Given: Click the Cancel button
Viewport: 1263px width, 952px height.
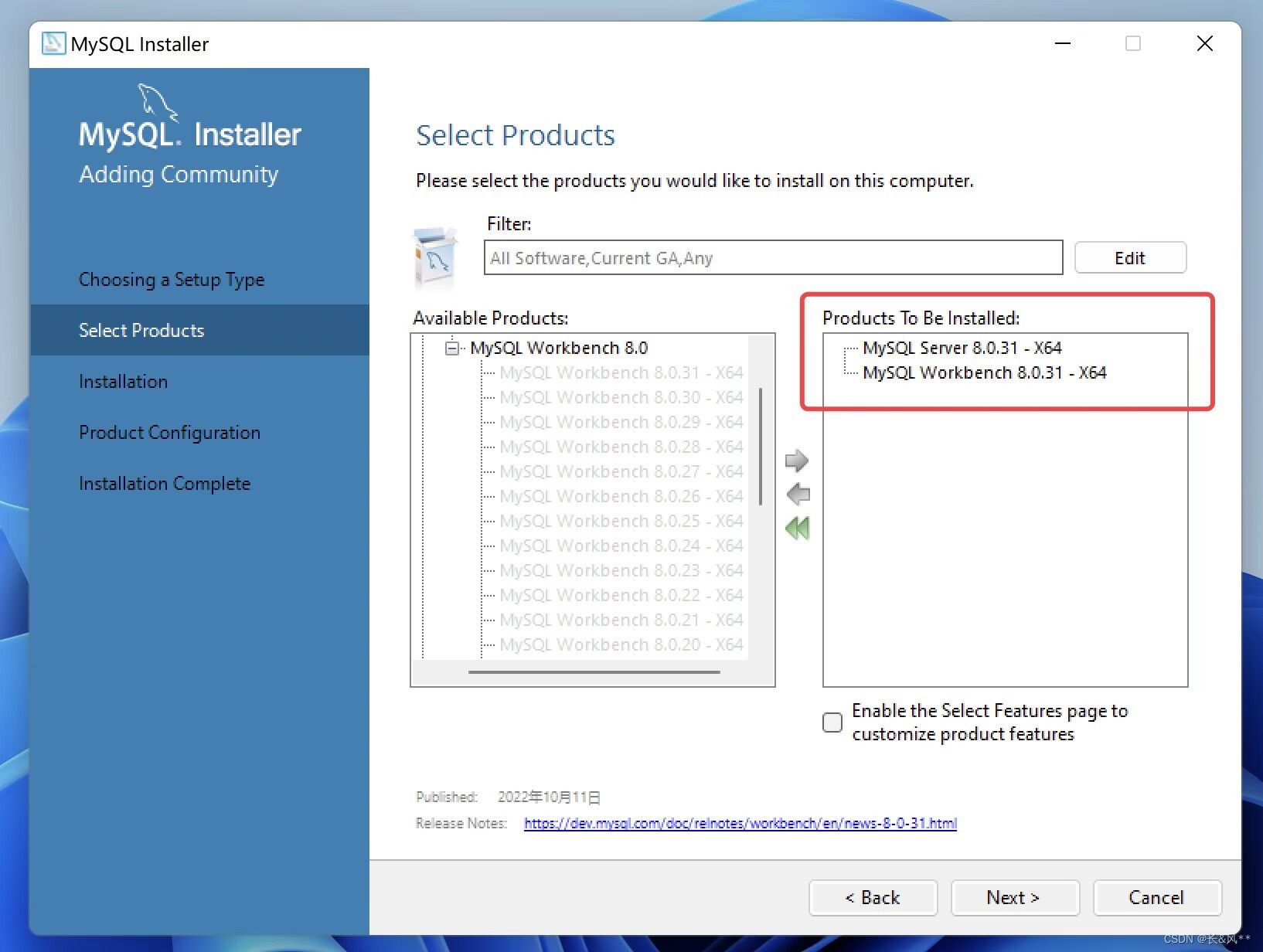Looking at the screenshot, I should coord(1157,898).
